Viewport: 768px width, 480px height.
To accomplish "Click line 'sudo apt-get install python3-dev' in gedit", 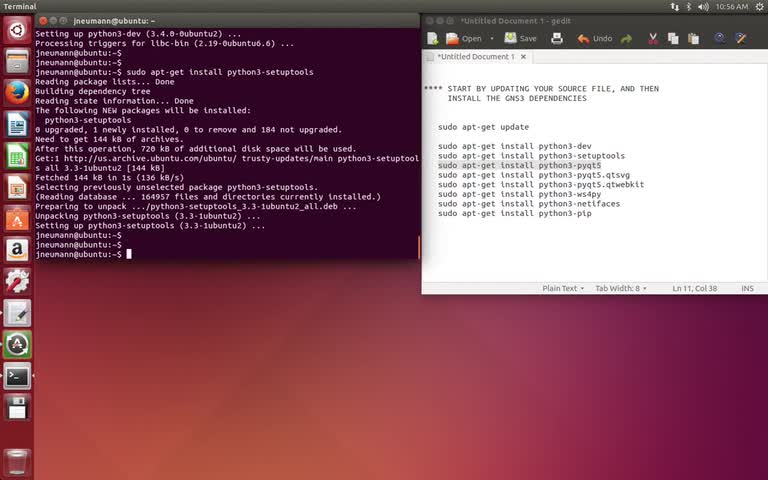I will click(x=514, y=146).
